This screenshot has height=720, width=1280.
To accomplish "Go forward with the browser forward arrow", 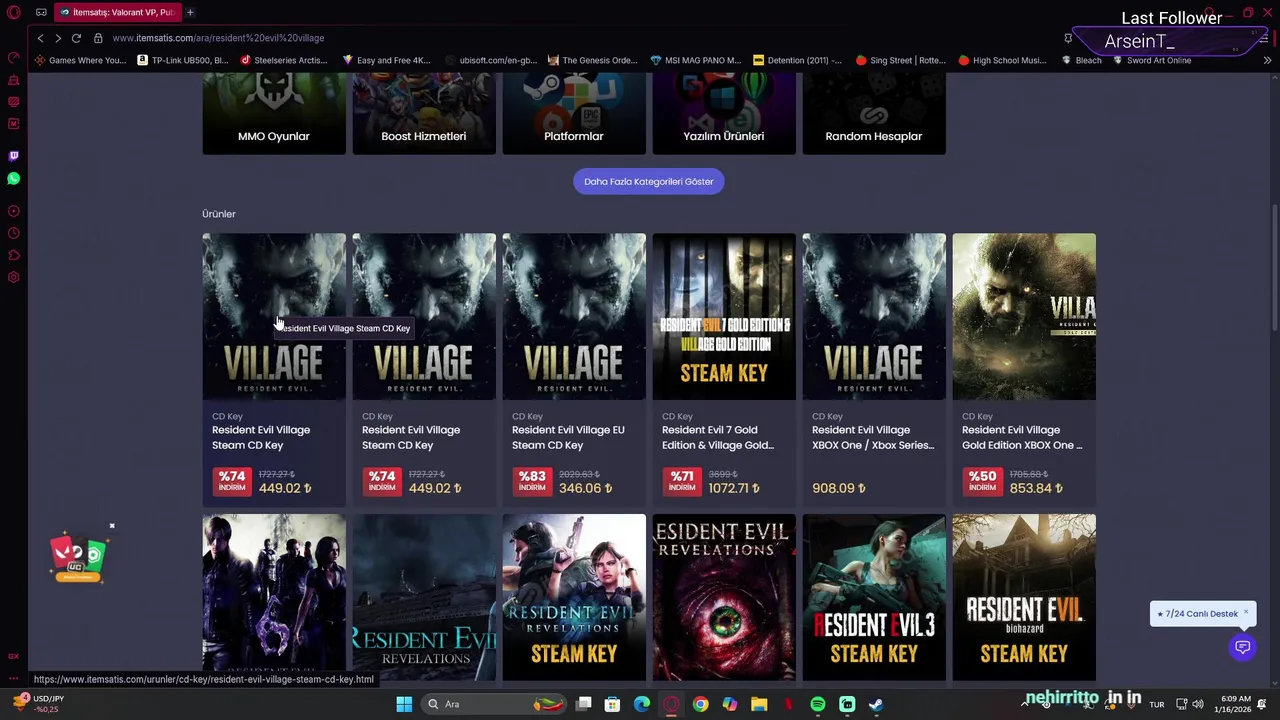I will [58, 38].
